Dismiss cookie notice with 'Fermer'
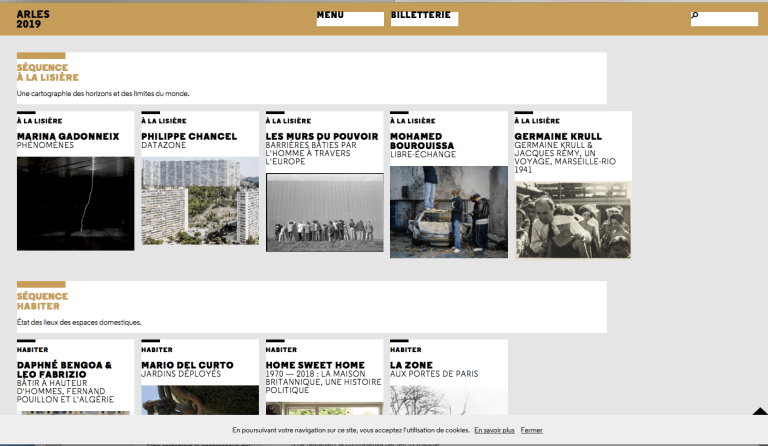This screenshot has width=768, height=446. coord(531,430)
